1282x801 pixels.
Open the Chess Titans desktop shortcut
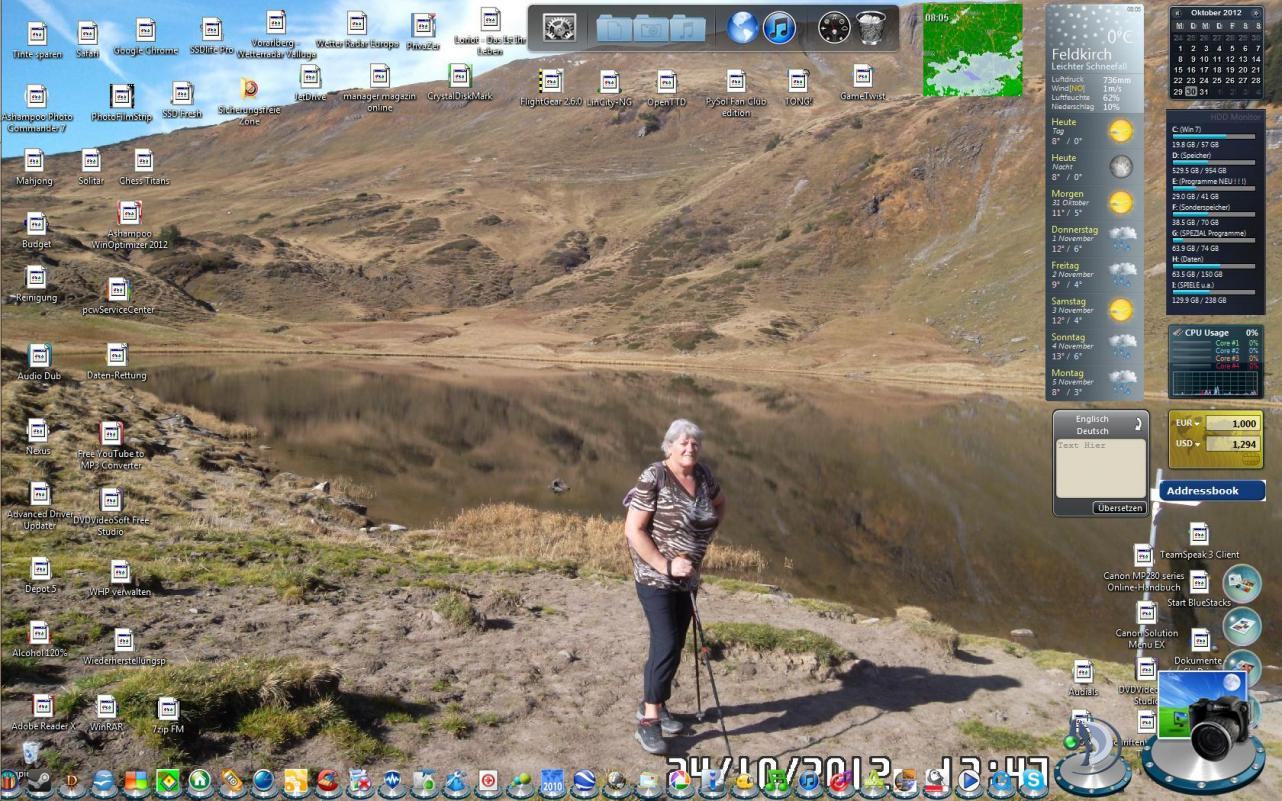pyautogui.click(x=144, y=167)
